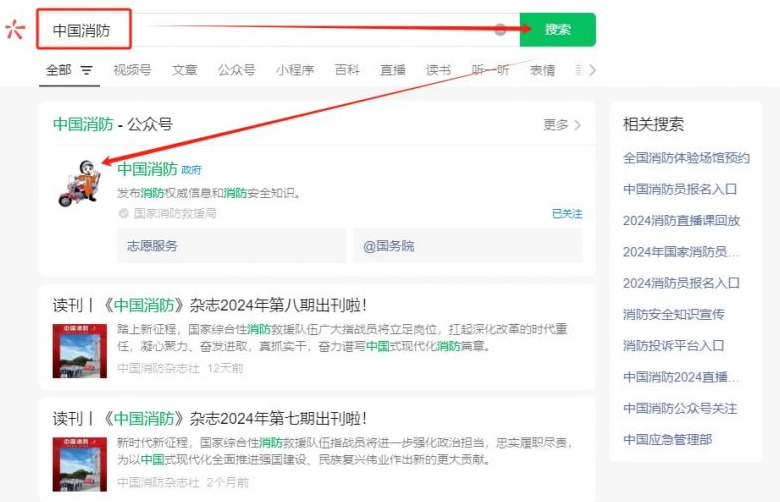780x502 pixels.
Task: Open related search 中国应急管理部
Action: tap(668, 440)
